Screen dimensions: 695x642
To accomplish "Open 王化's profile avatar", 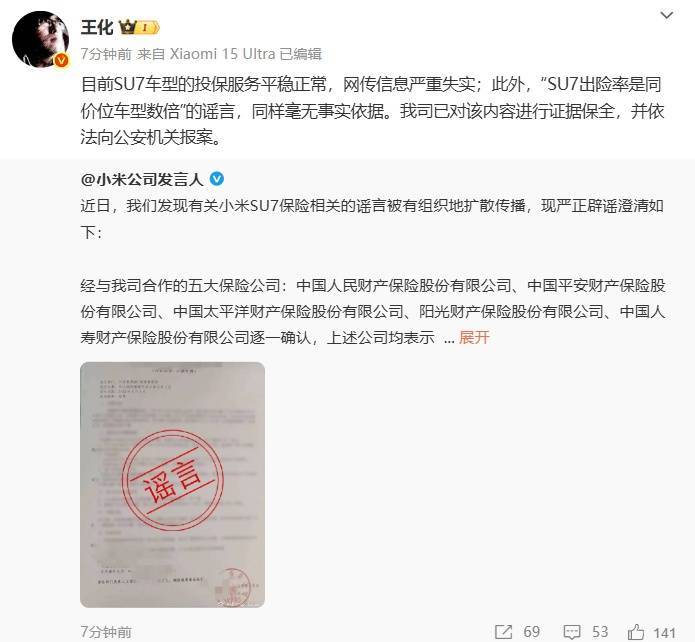I will coord(40,39).
